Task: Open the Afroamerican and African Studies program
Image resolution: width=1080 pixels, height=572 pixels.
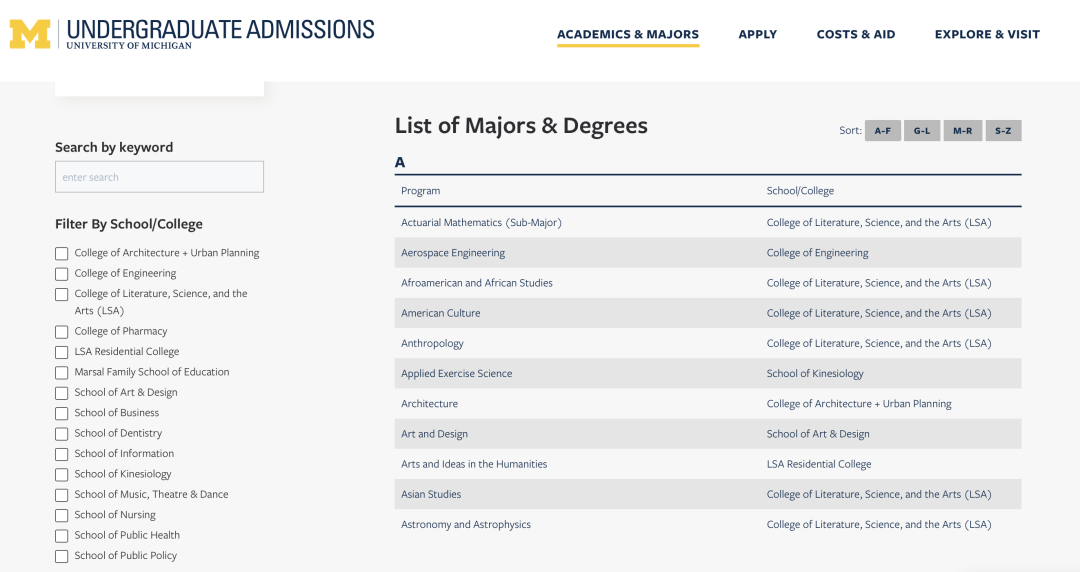Action: [477, 283]
